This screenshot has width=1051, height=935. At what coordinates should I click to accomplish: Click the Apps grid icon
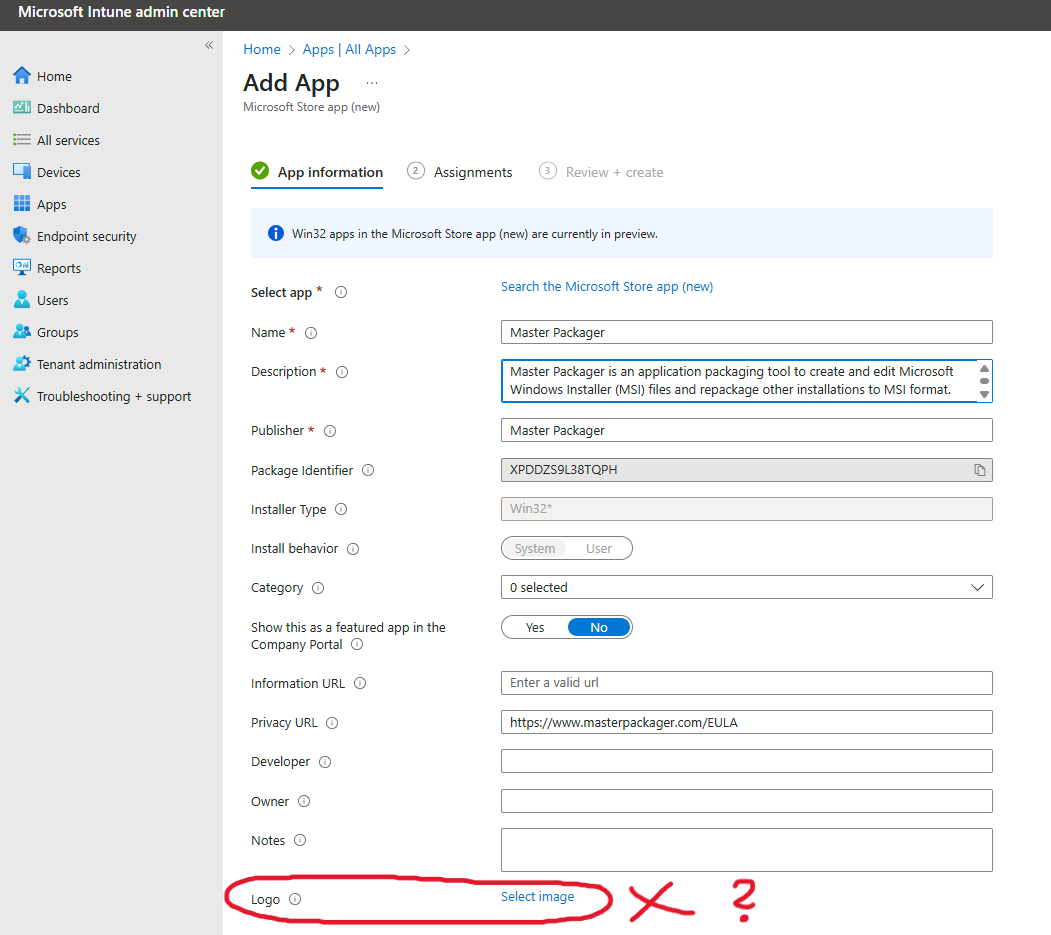pyautogui.click(x=21, y=203)
